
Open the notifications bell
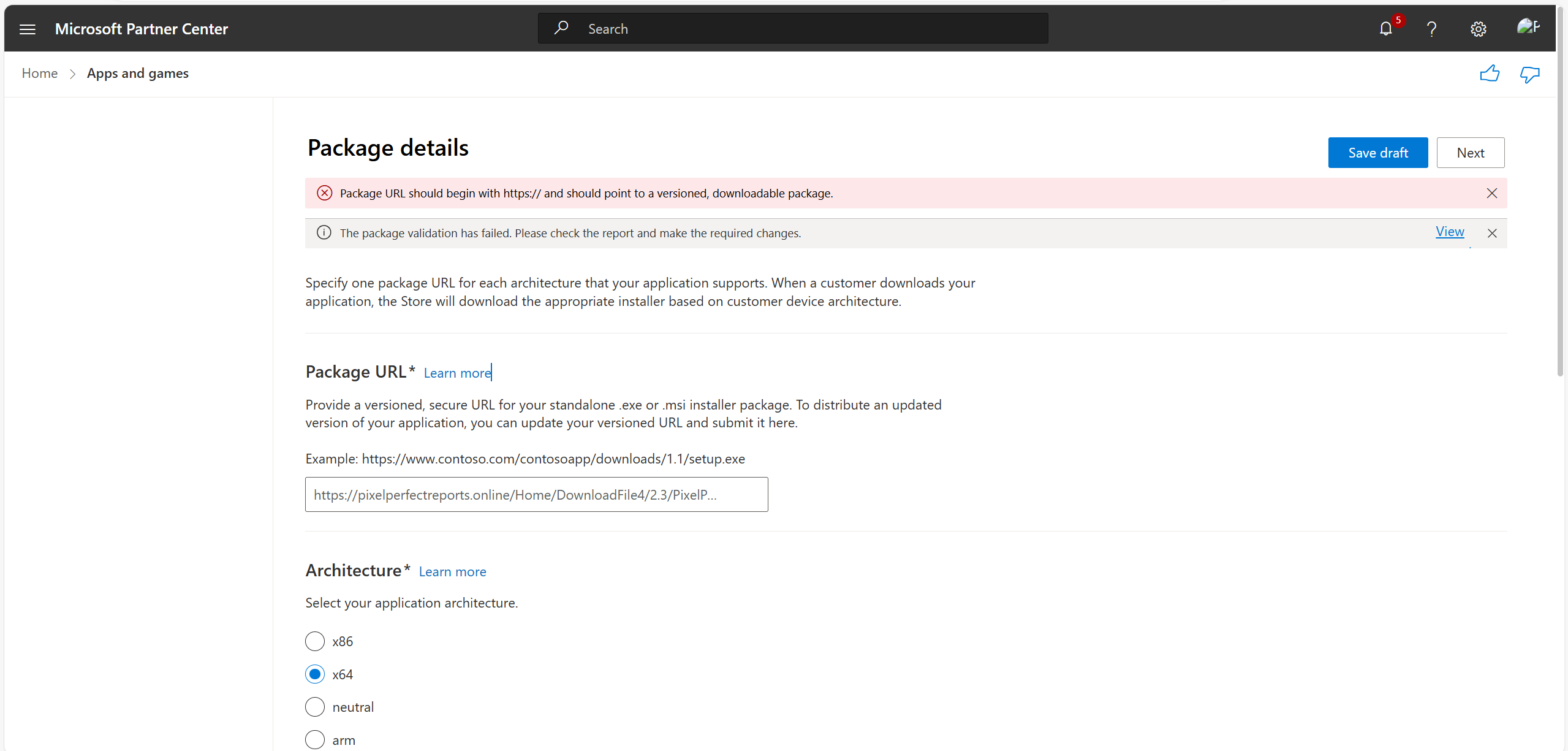point(1386,29)
